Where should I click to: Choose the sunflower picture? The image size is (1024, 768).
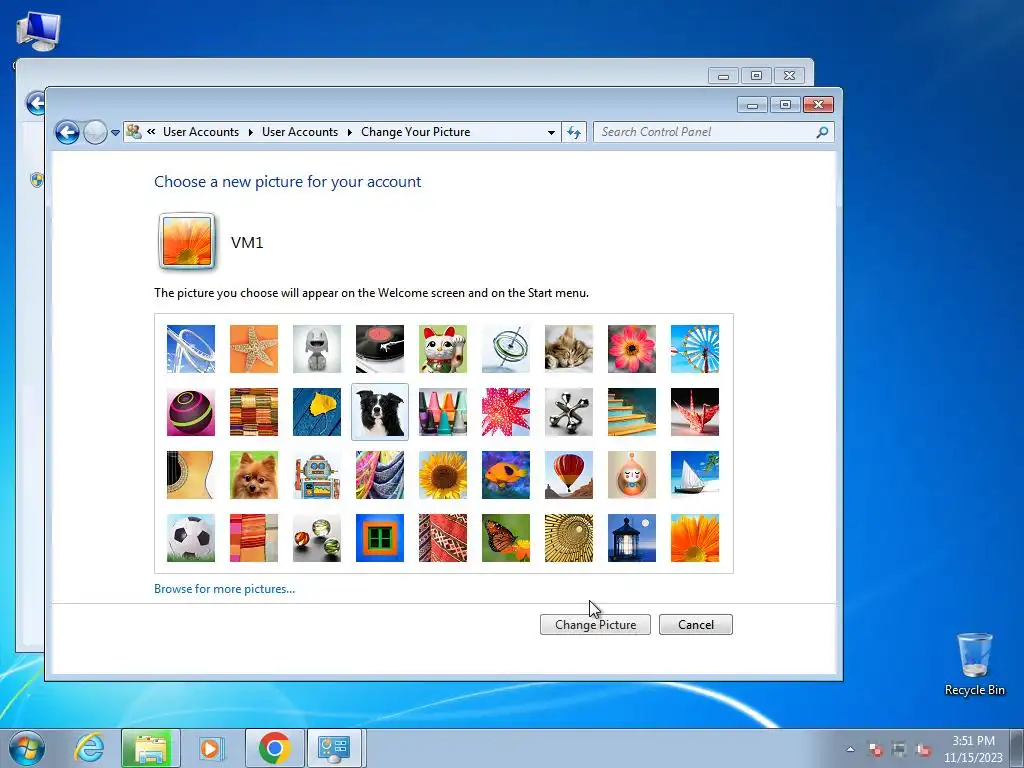coord(443,475)
